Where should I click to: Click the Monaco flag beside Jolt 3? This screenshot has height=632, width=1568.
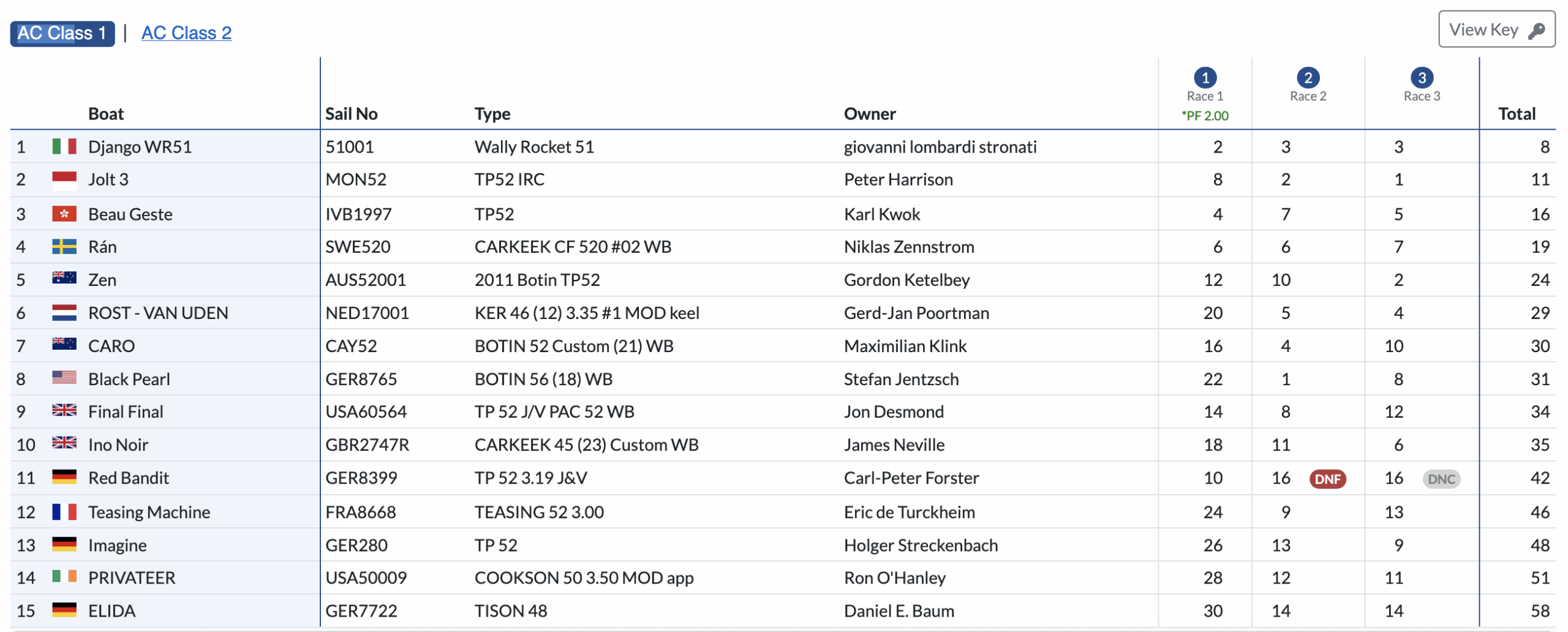click(64, 180)
